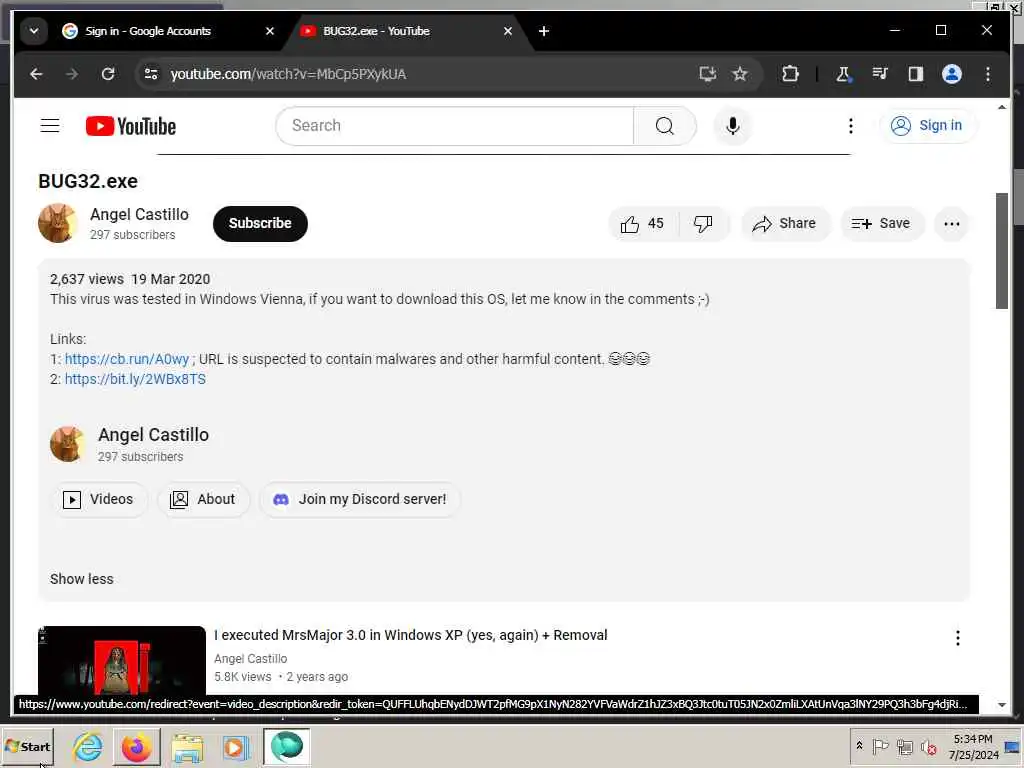Viewport: 1024px width, 768px height.
Task: Click the install app icon in address bar
Action: [707, 74]
